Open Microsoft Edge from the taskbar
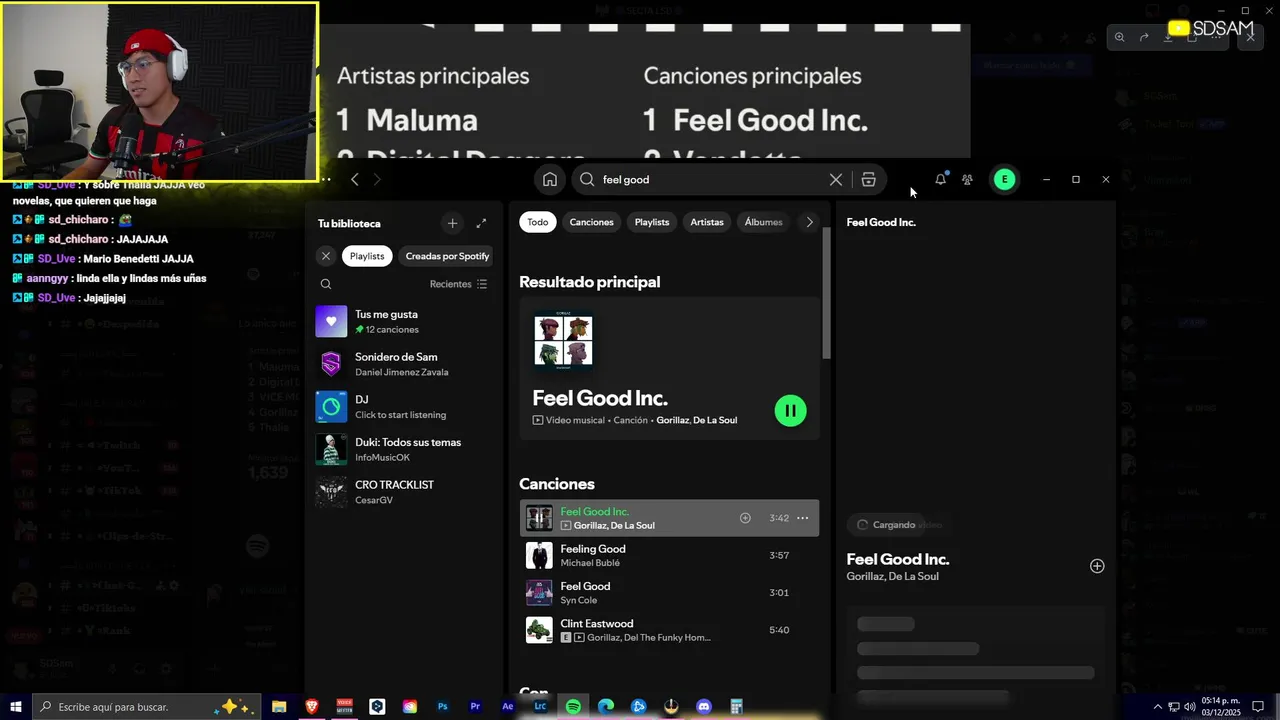The height and width of the screenshot is (720, 1280). click(x=605, y=707)
